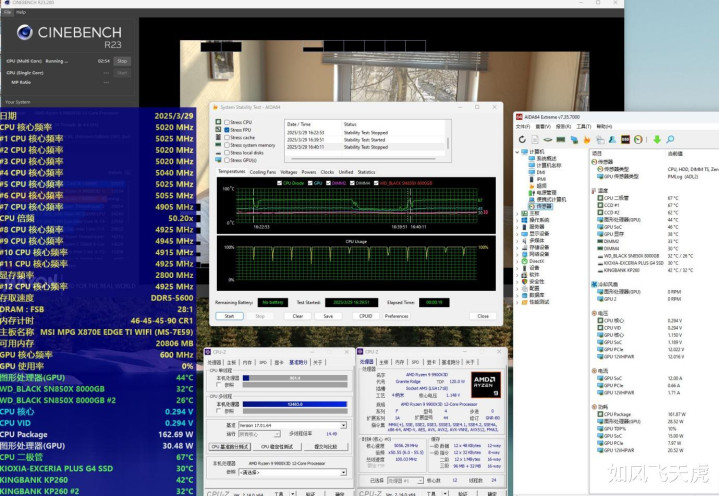Click Start in System Stability Test
Image resolution: width=719 pixels, height=496 pixels.
click(229, 316)
